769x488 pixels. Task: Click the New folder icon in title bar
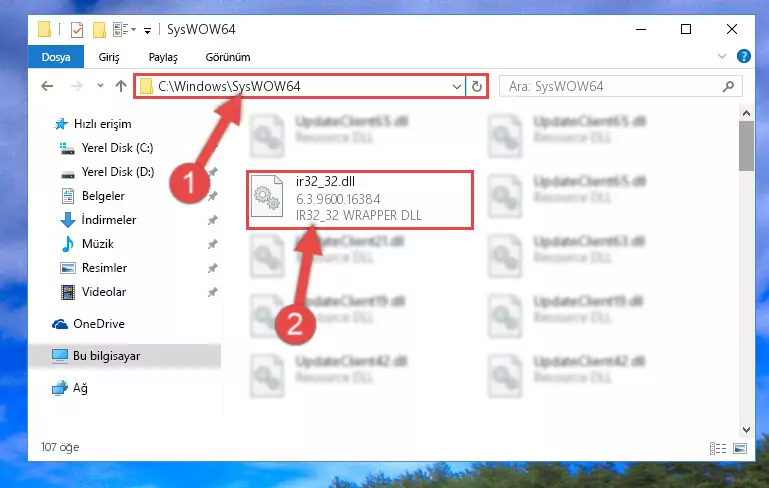(99, 30)
